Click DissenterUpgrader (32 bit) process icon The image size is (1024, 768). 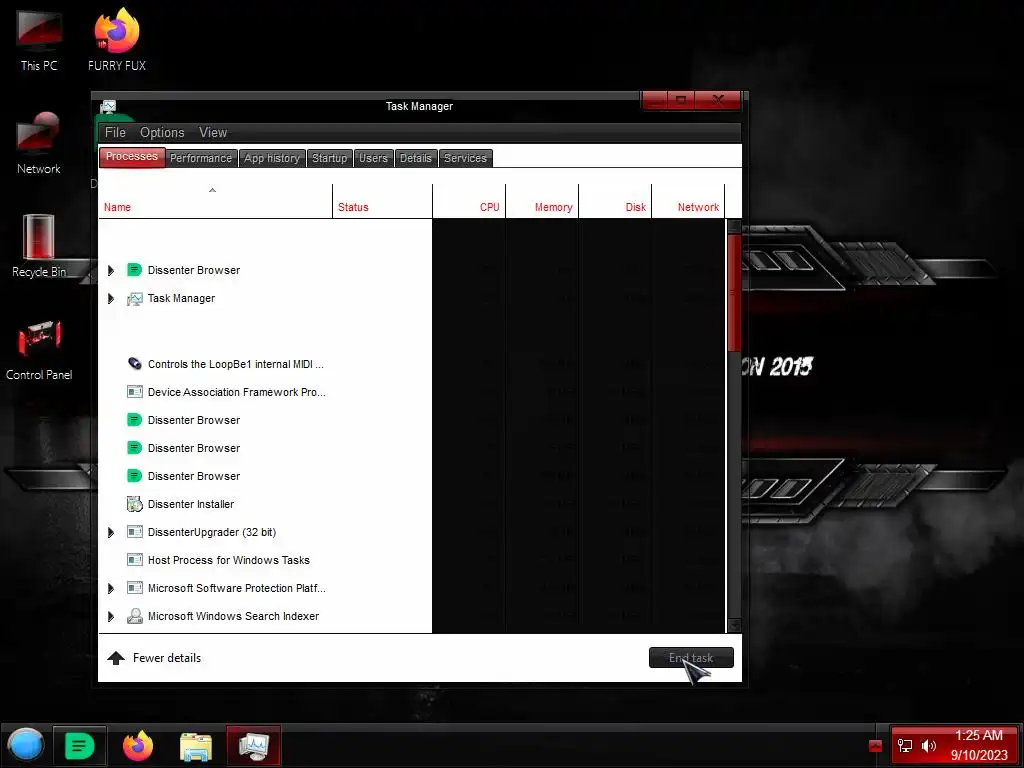tap(134, 532)
